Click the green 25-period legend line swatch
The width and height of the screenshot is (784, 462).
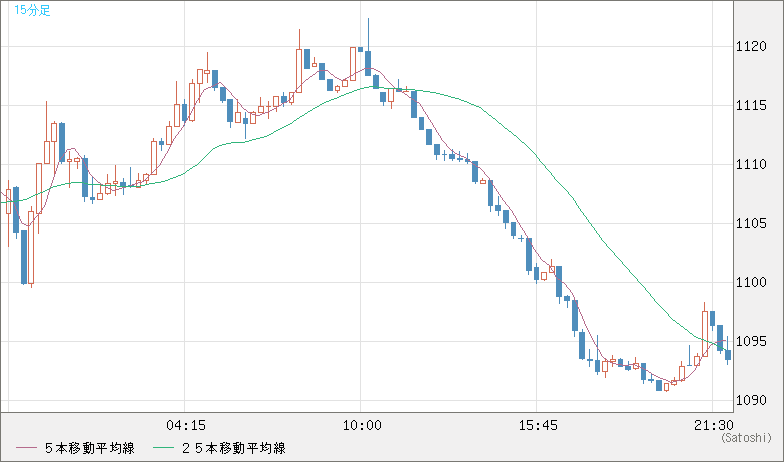coord(162,448)
